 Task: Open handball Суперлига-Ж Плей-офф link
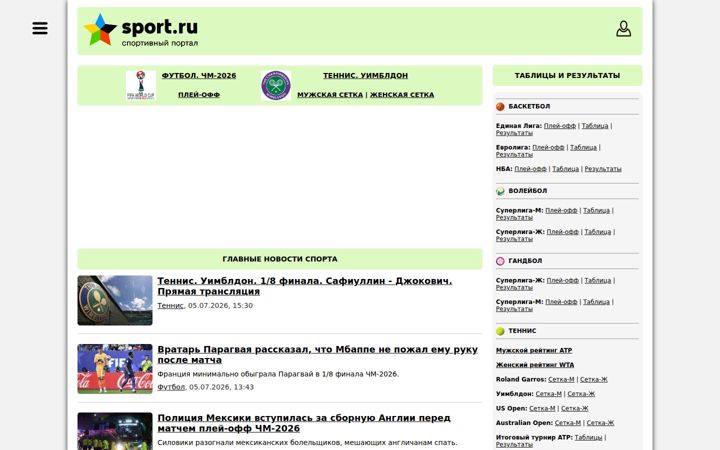[x=562, y=280]
